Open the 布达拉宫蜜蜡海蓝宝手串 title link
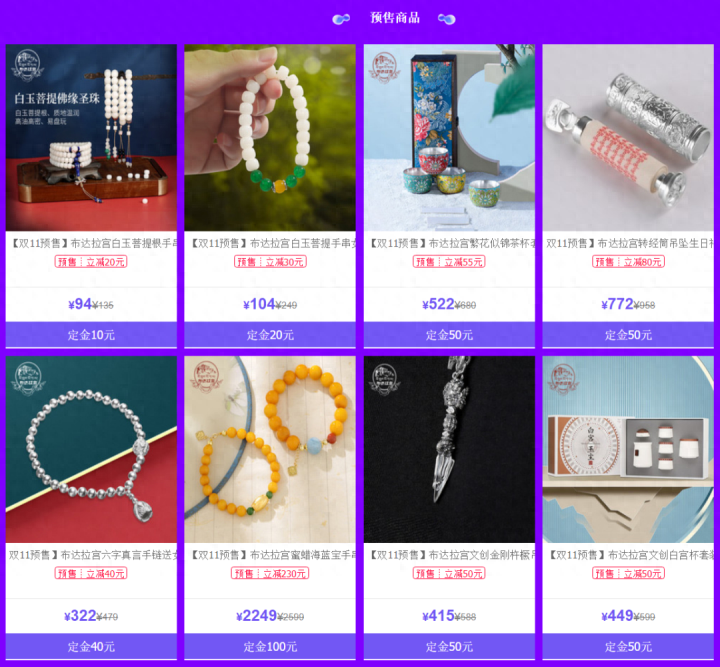This screenshot has width=720, height=667. 272,555
